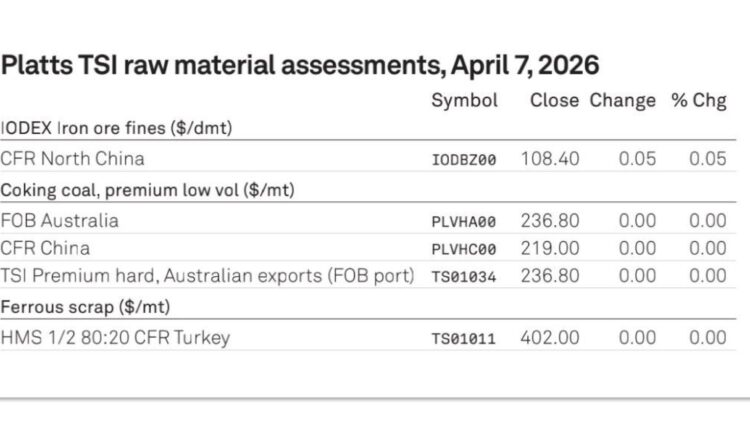Select the CFR North China row label

[72, 158]
